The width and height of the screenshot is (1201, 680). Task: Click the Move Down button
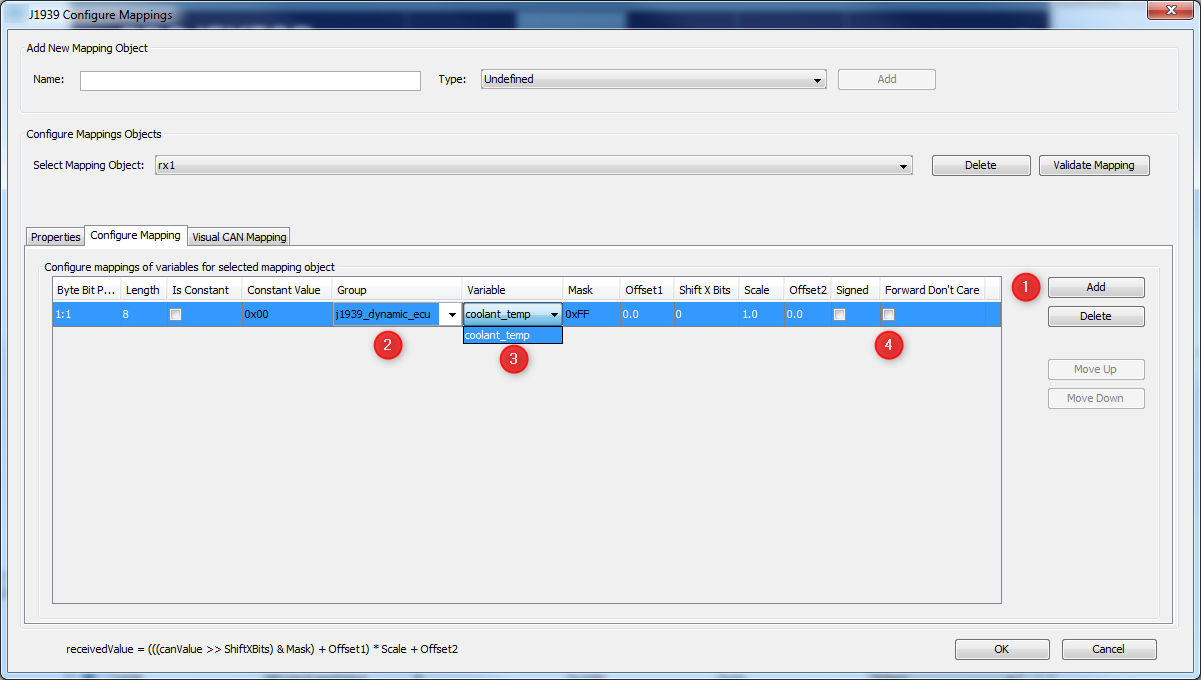1095,397
